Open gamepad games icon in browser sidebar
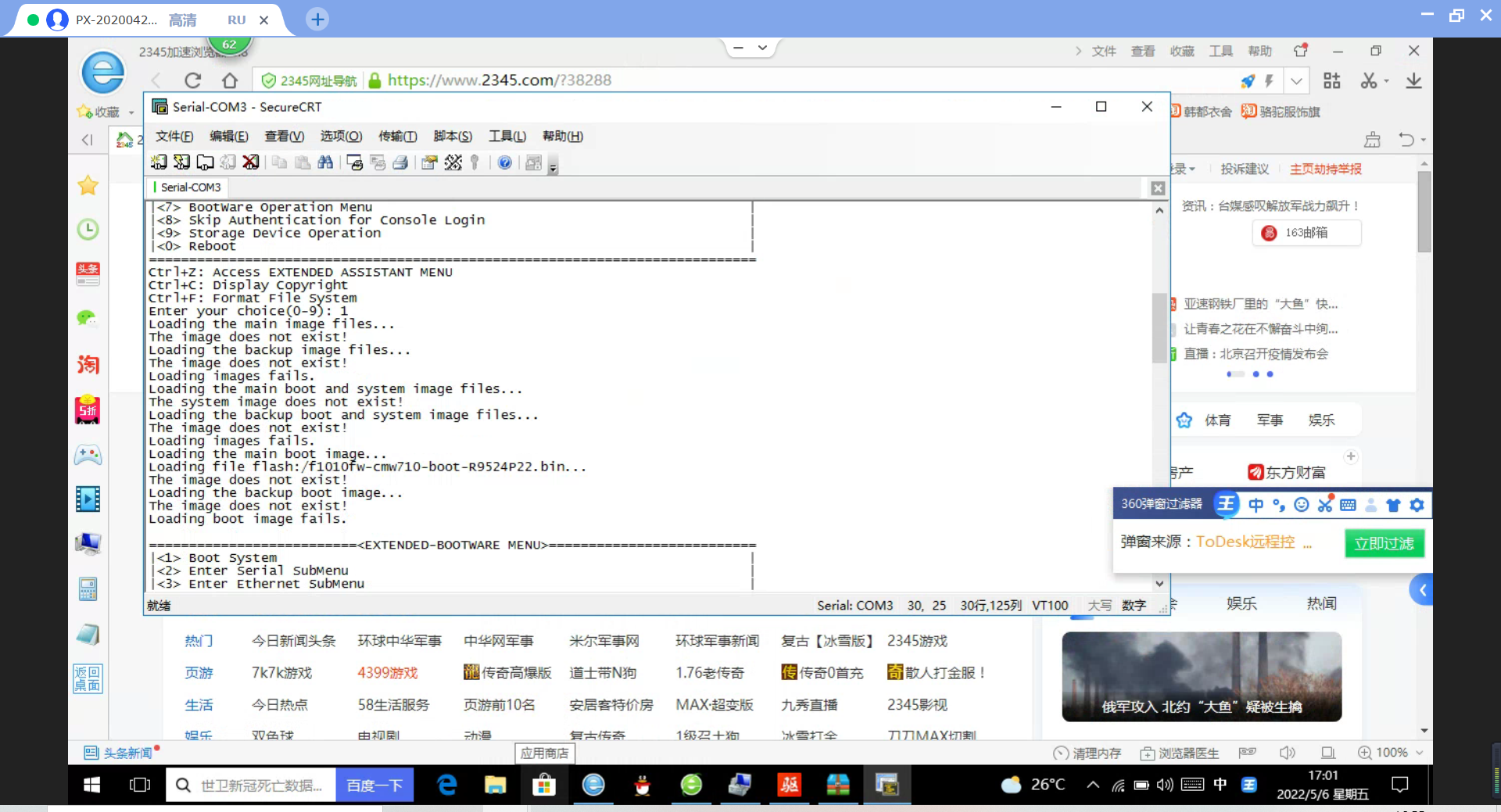 coord(88,455)
